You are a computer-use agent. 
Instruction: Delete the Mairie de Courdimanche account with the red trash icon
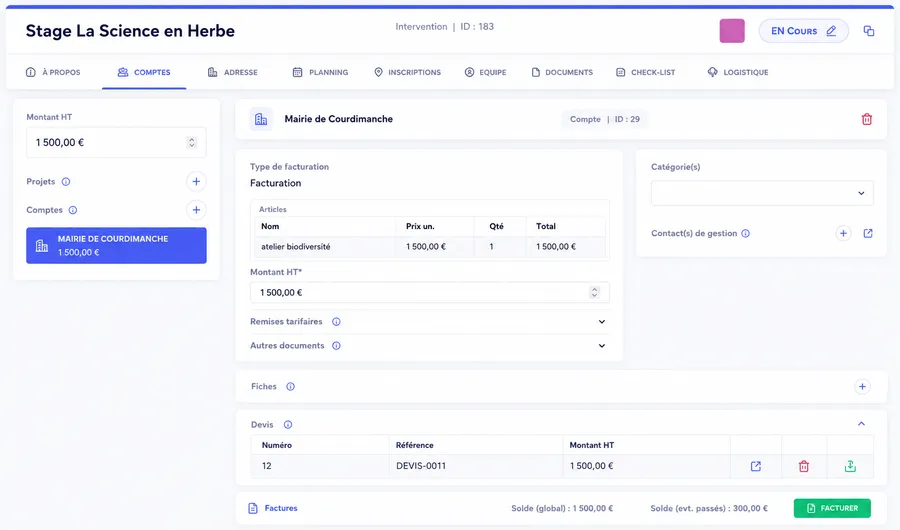(x=867, y=119)
